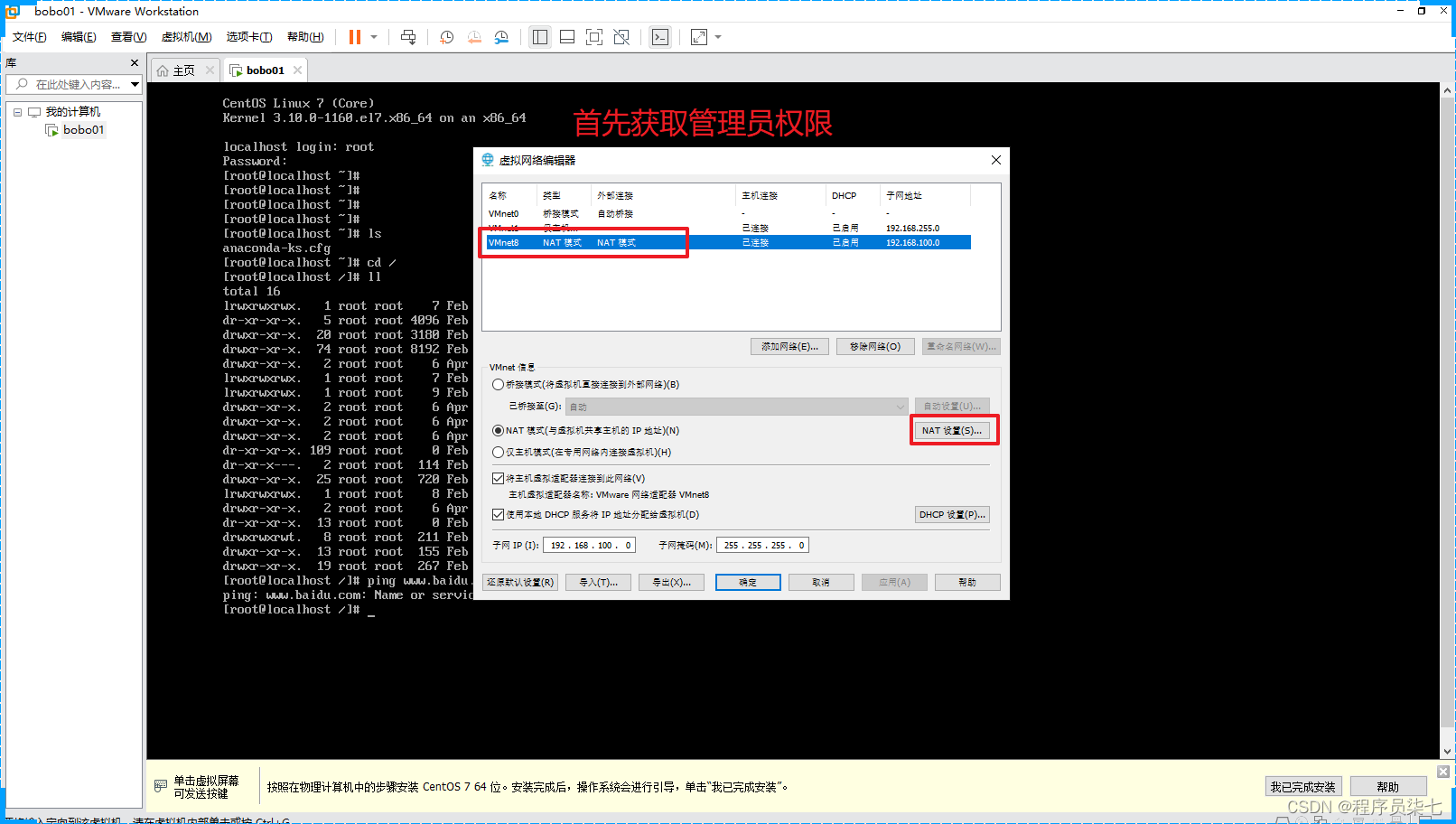Toggle the library sidebar view icon

pos(540,37)
